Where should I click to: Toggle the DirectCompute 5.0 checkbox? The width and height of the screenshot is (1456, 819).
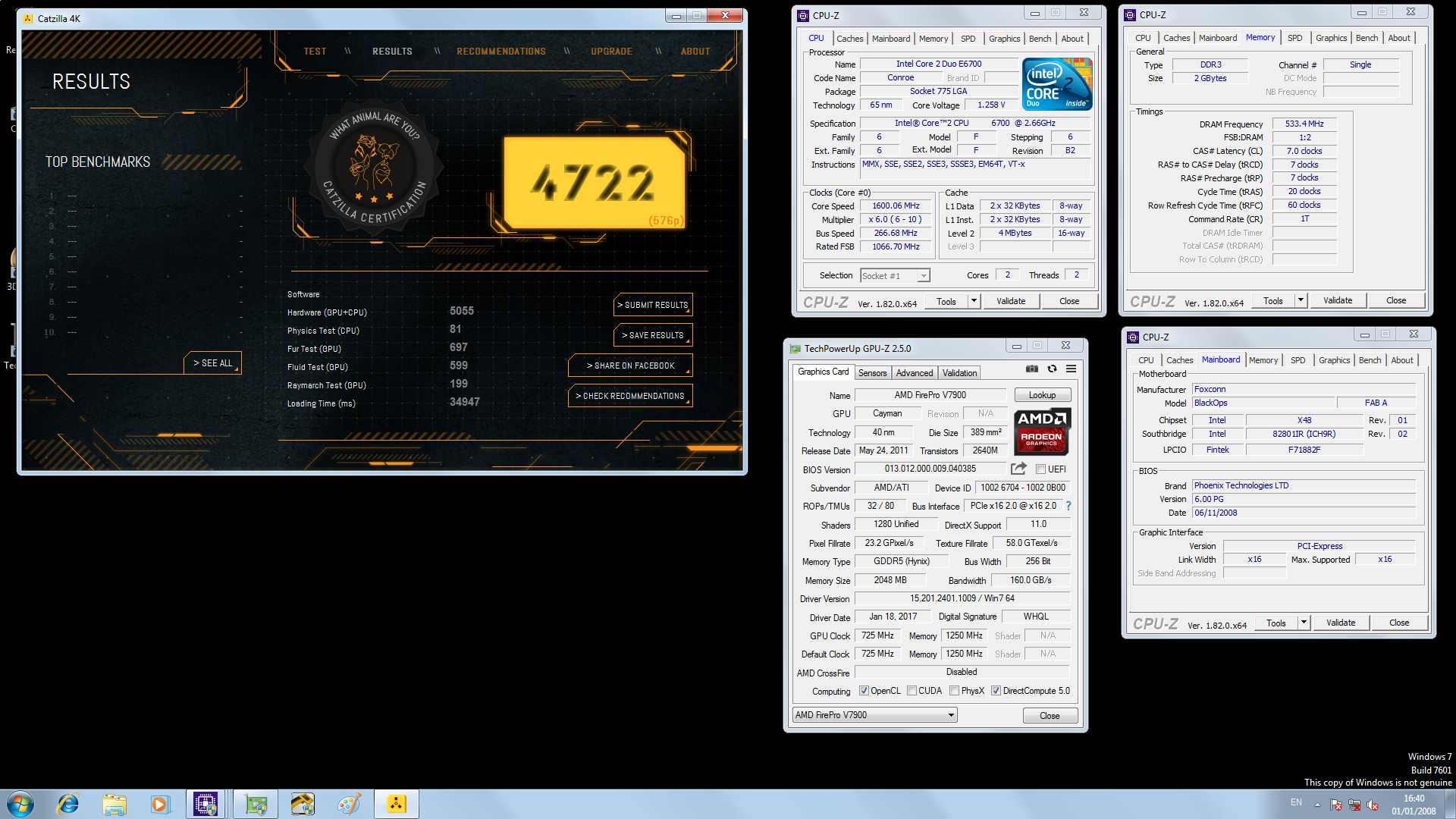[x=996, y=691]
